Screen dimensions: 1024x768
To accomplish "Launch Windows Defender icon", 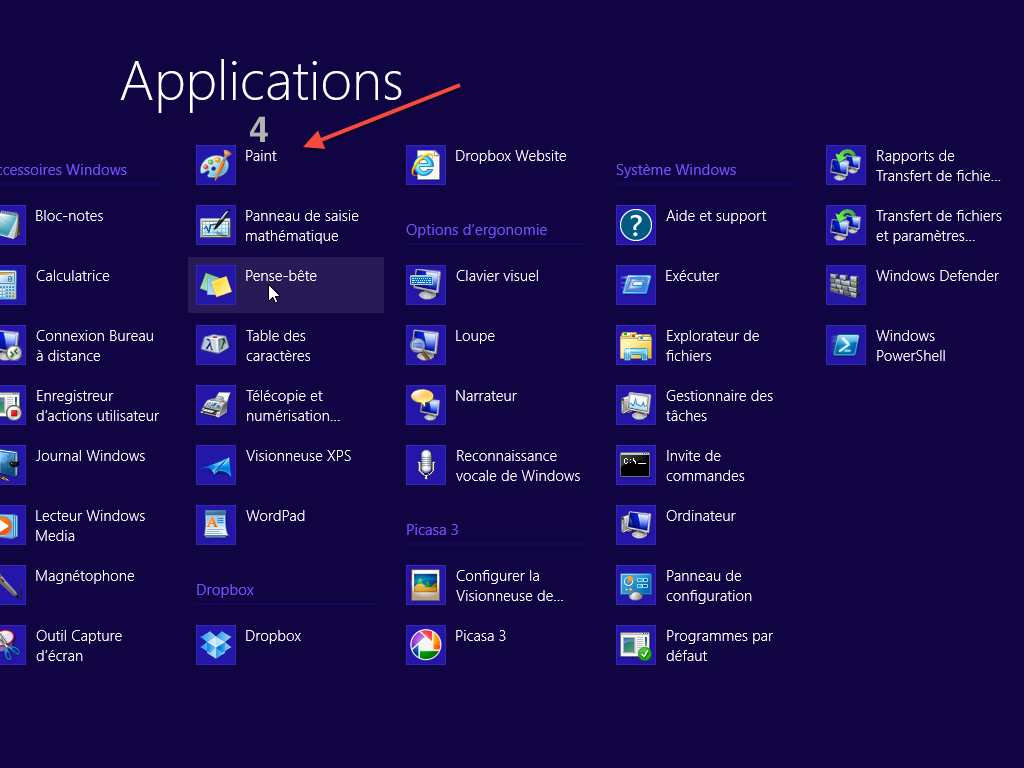I will [846, 285].
